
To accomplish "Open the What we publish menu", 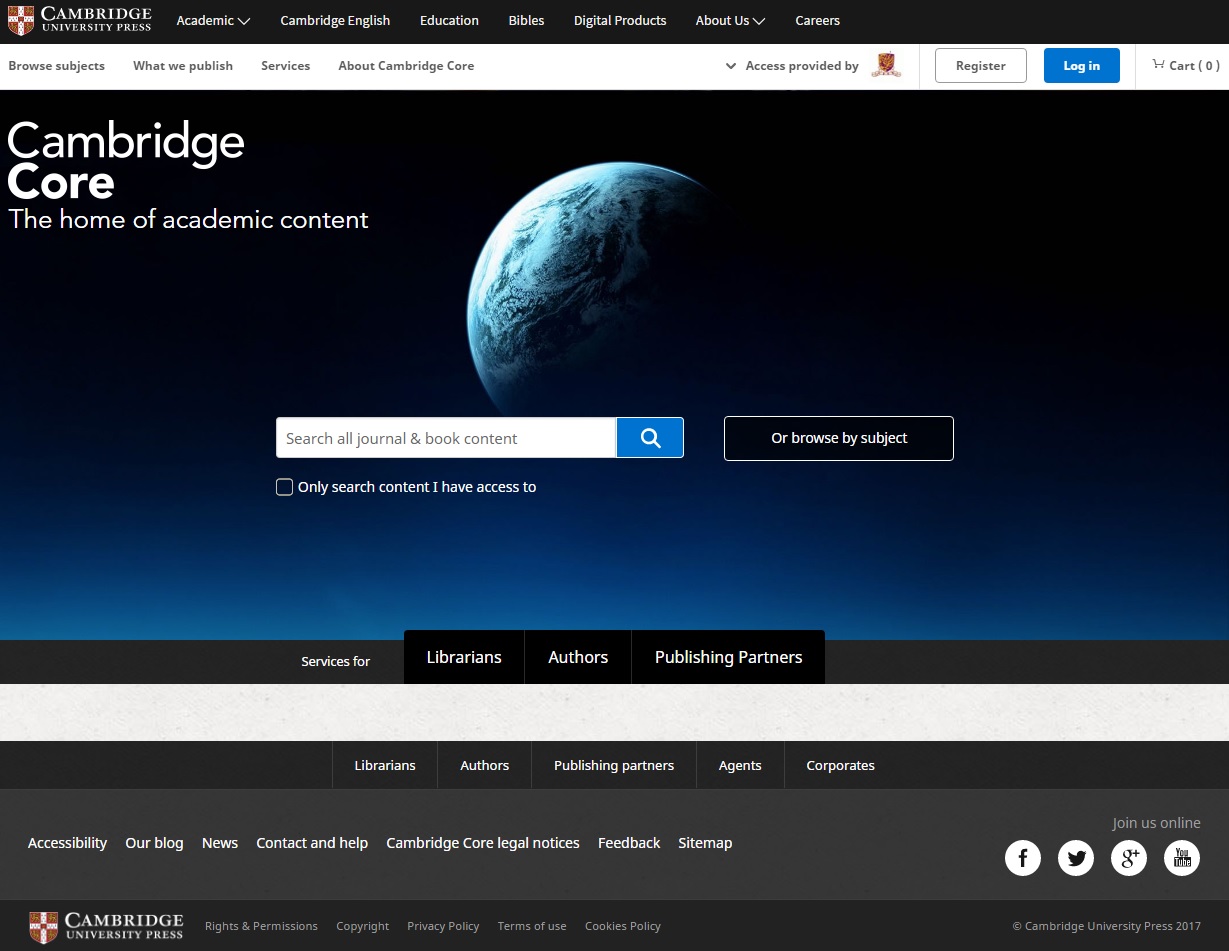I will click(183, 65).
